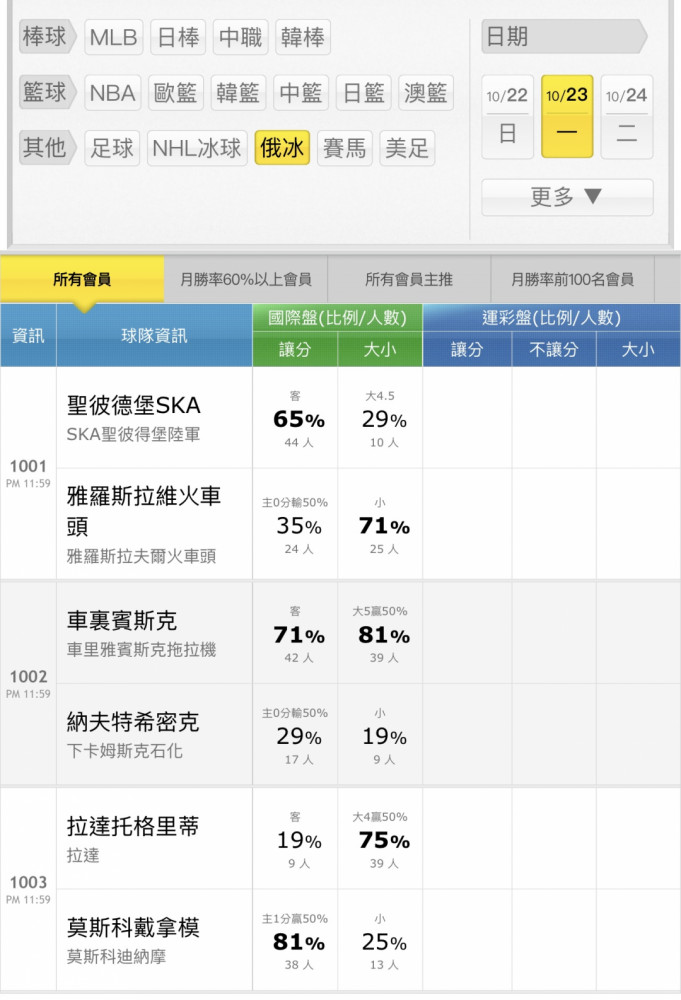The width and height of the screenshot is (681, 1000).
Task: Choose the 日棒 baseball filter
Action: click(x=178, y=38)
